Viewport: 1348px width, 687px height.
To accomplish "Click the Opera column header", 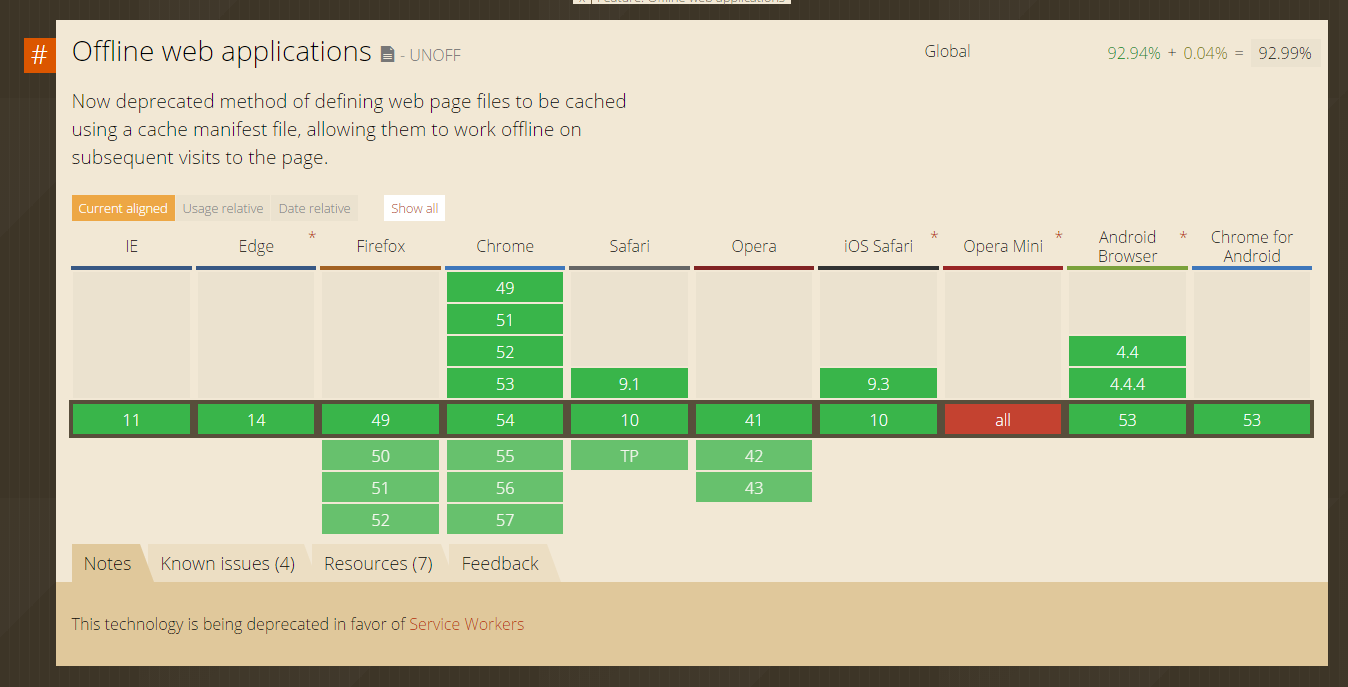I will tap(754, 246).
